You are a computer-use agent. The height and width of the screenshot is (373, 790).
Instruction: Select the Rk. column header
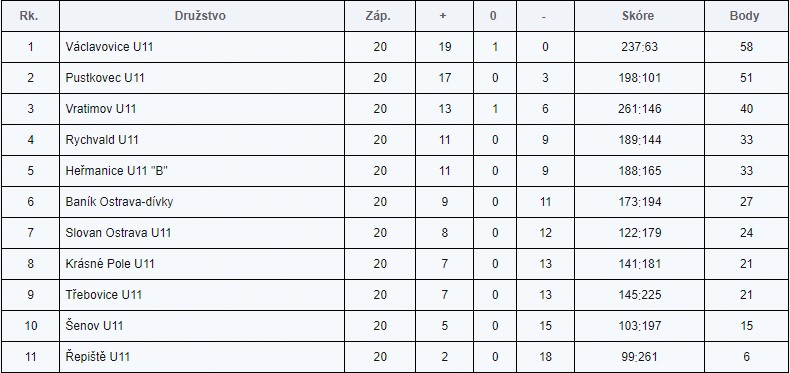(x=29, y=16)
